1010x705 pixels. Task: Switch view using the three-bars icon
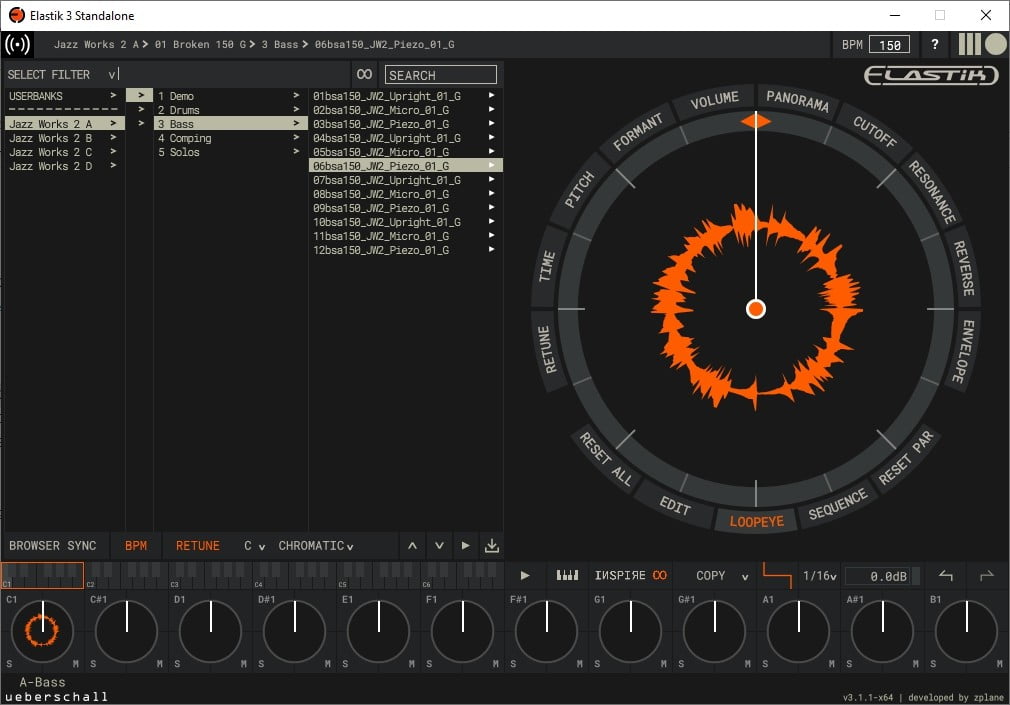pyautogui.click(x=969, y=44)
